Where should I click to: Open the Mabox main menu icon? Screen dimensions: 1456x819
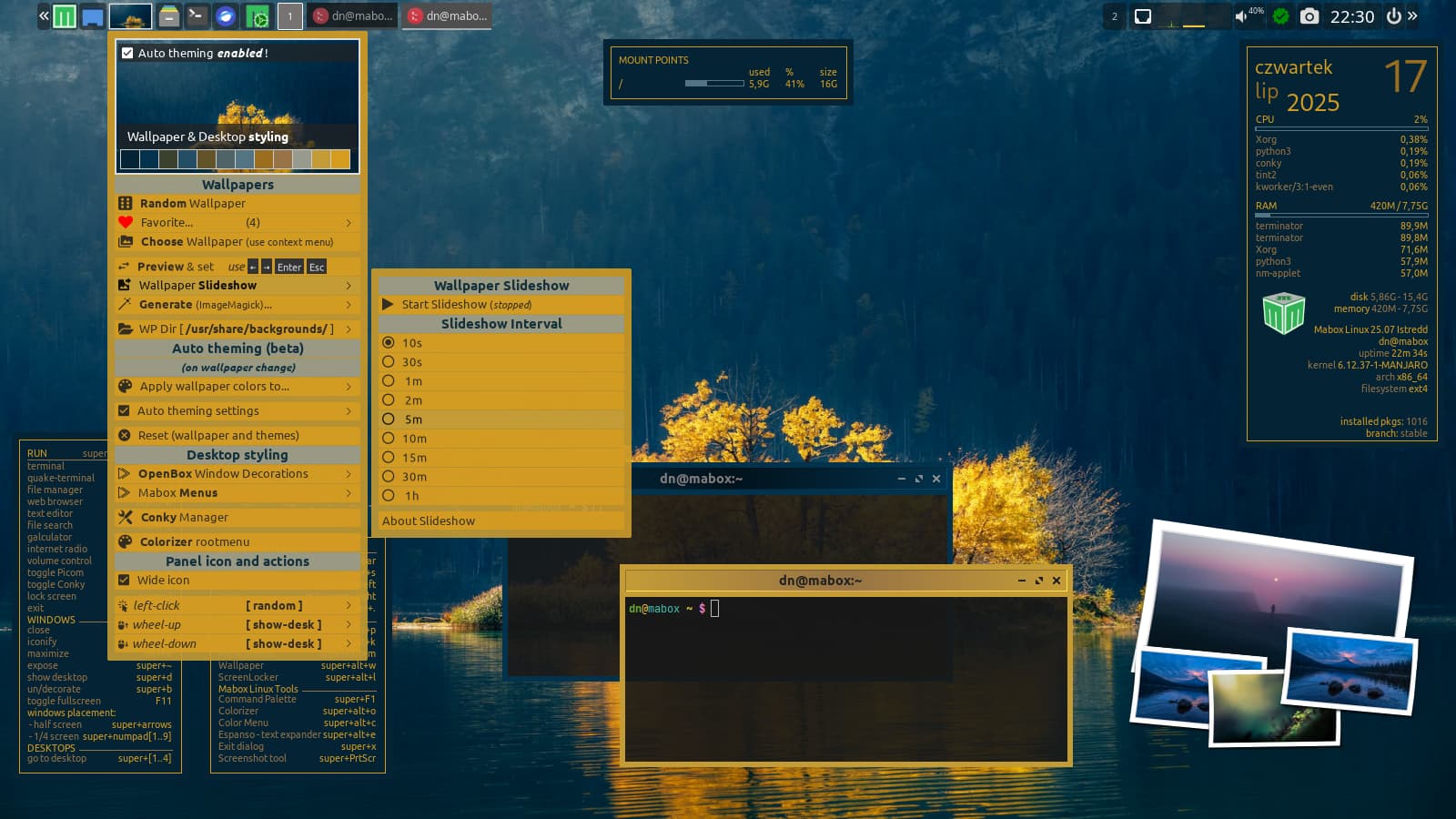point(65,16)
